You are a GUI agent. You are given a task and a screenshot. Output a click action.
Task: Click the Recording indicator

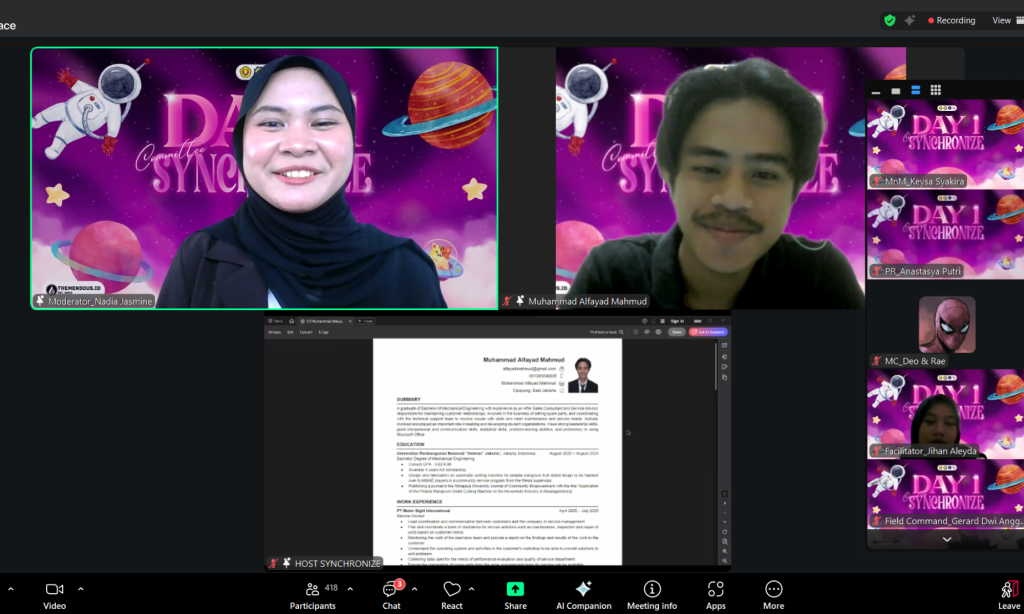[x=952, y=20]
